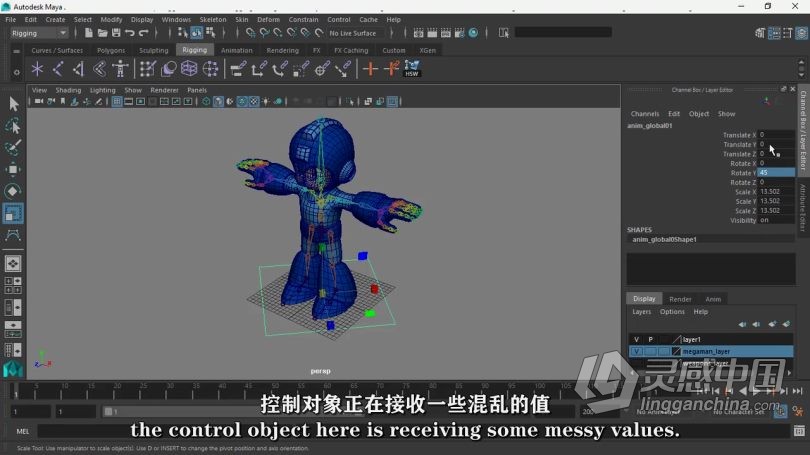810x455 pixels.
Task: Toggle the Channel Box sidebar tab icon
Action: (x=801, y=33)
